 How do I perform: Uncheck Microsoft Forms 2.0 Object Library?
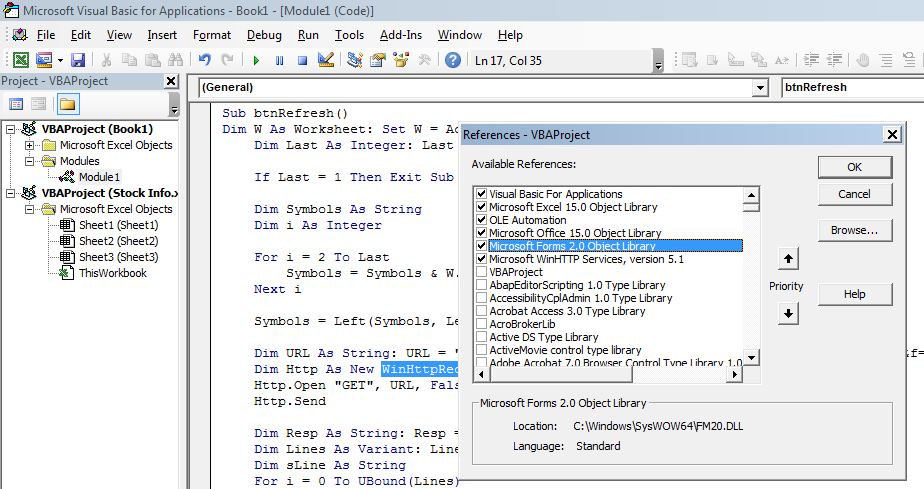[x=481, y=246]
